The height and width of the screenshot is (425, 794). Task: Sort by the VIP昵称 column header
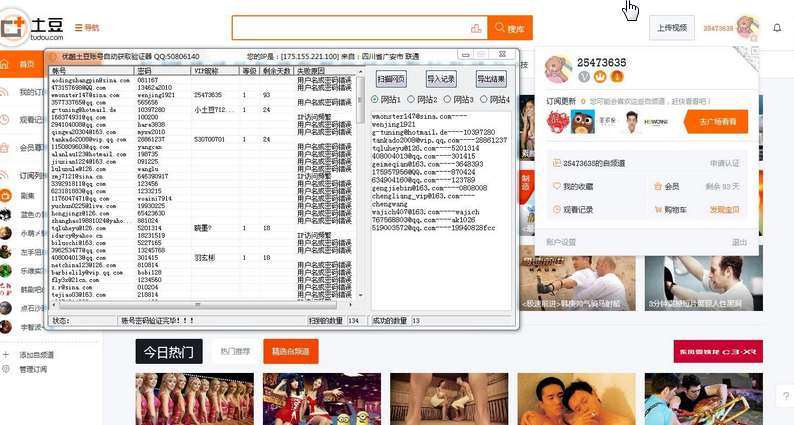coord(215,71)
